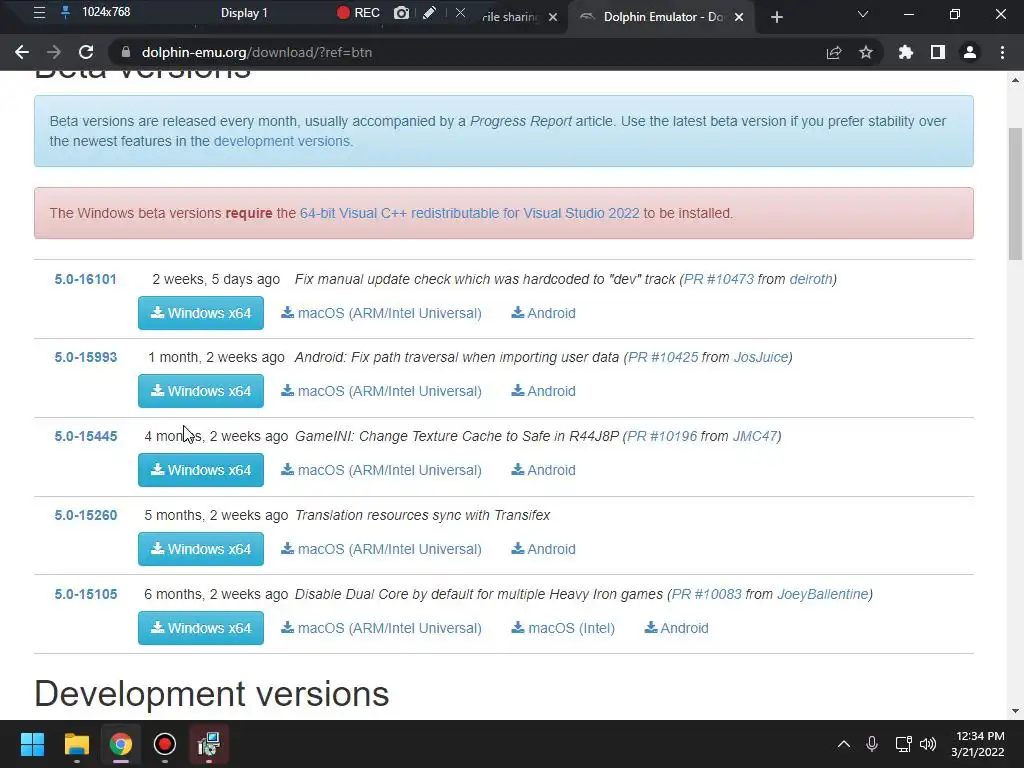The width and height of the screenshot is (1024, 768).
Task: Open version 5.0-15260 link
Action: pos(86,515)
